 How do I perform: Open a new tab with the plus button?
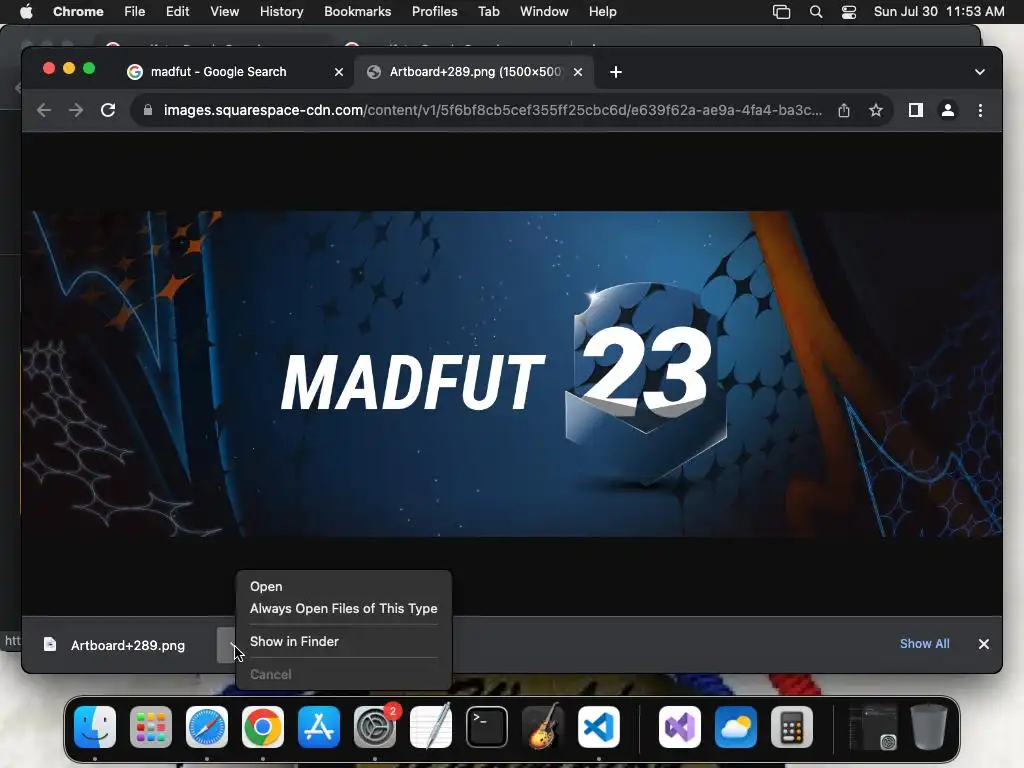616,72
